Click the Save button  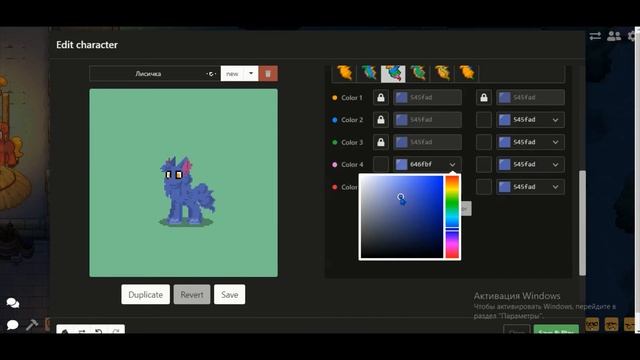(229, 294)
